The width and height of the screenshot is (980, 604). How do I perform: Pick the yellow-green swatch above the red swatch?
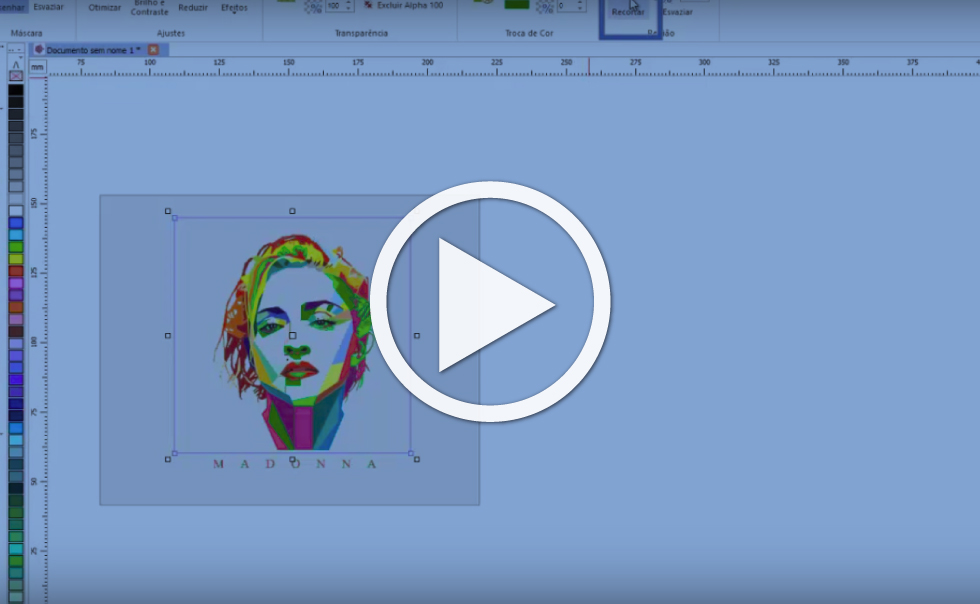coord(16,259)
